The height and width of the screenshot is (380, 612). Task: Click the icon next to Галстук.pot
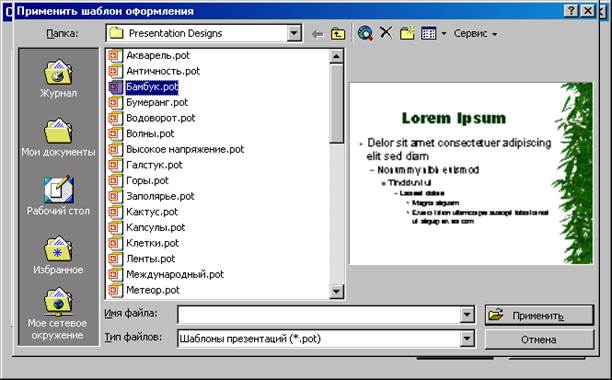[115, 165]
